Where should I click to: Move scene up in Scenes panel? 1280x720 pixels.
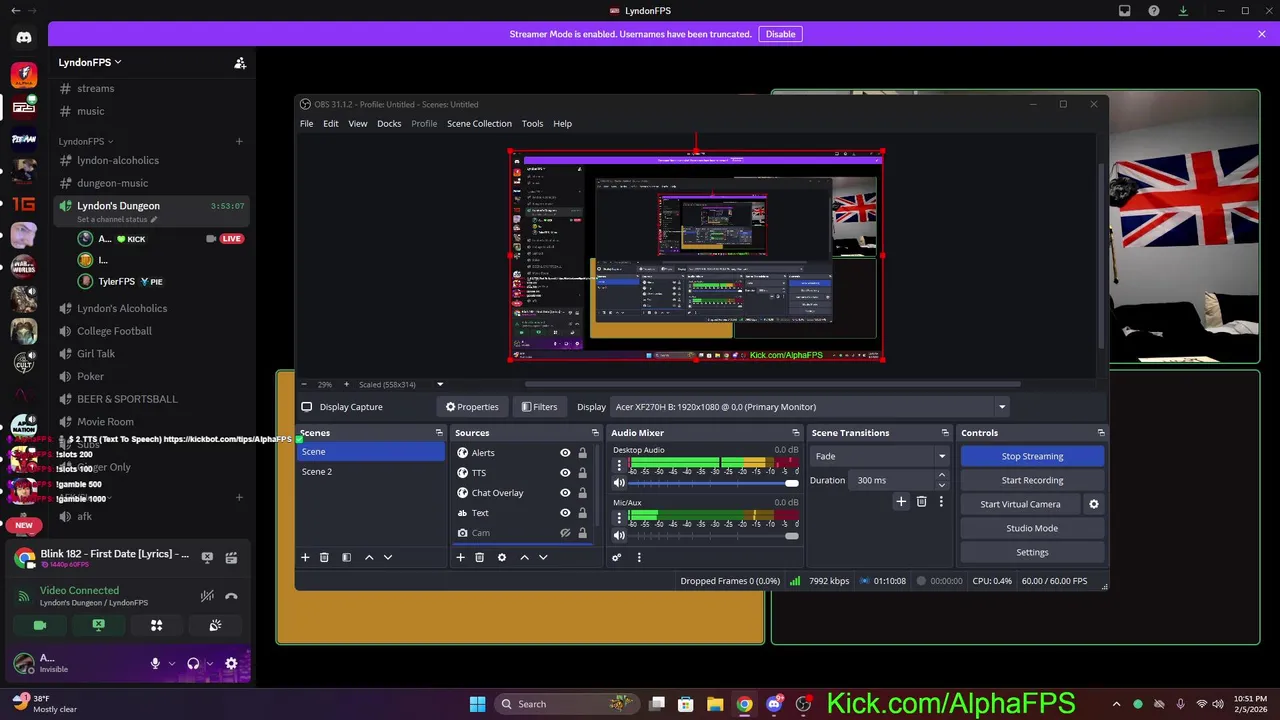pyautogui.click(x=369, y=557)
